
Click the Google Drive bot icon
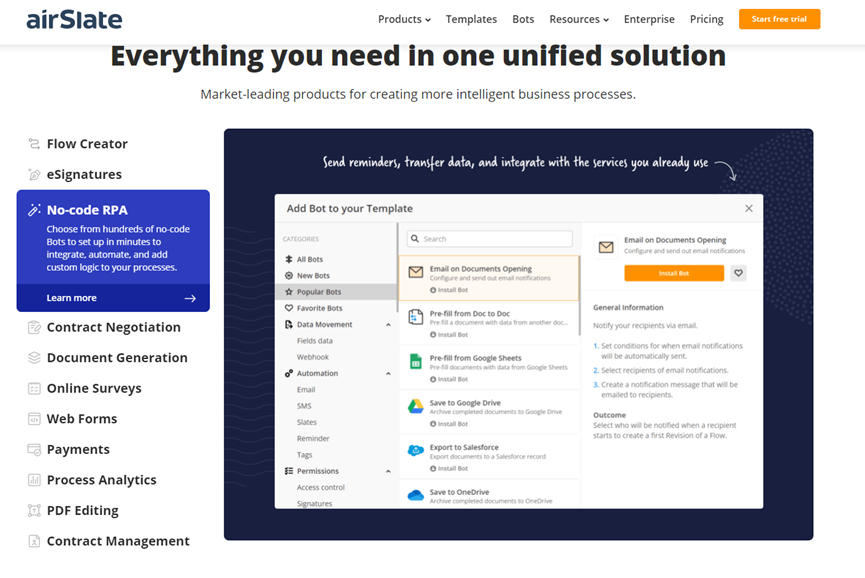pos(415,406)
